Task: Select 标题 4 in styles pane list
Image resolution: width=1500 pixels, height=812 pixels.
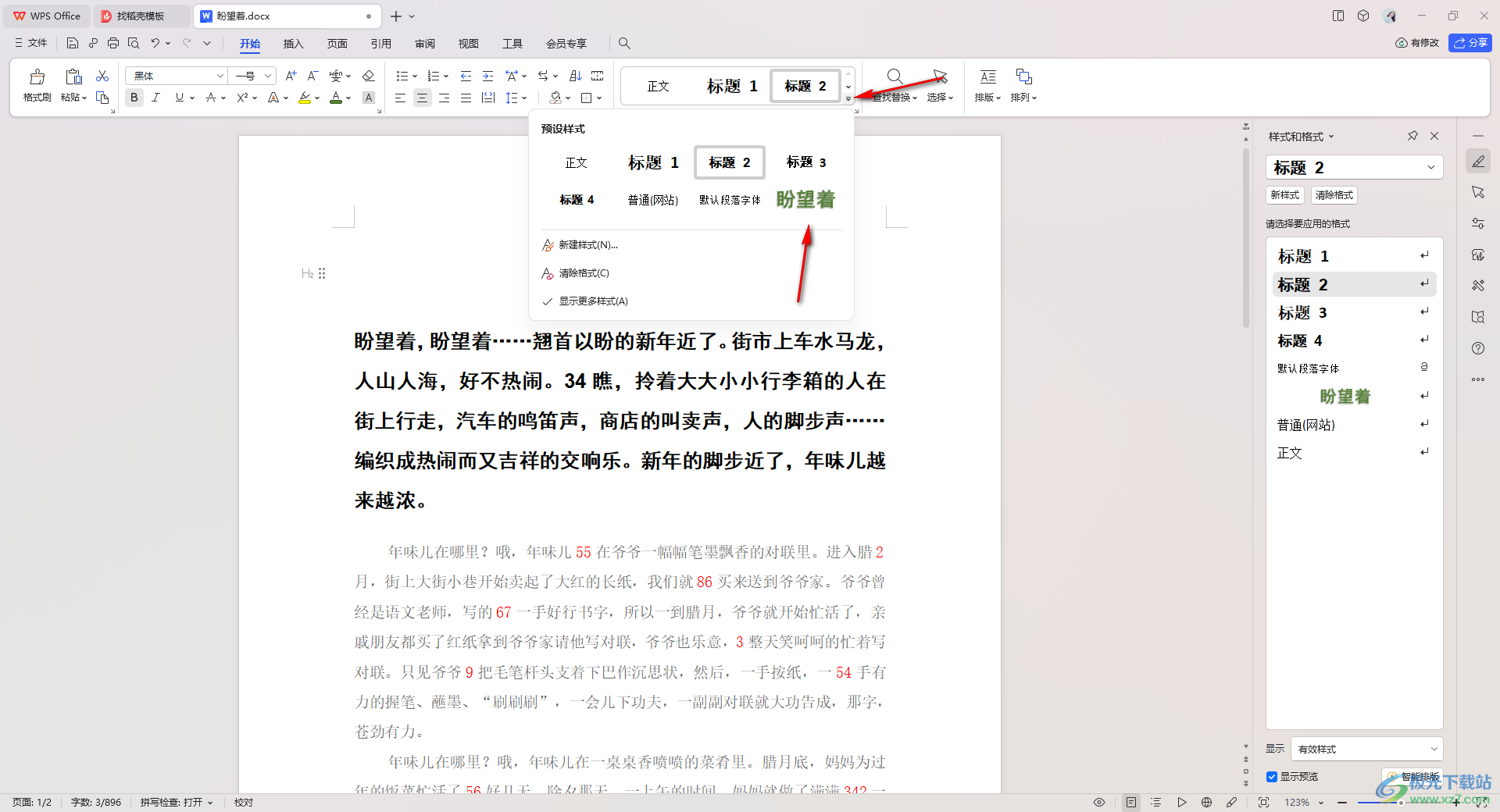Action: pos(1354,340)
